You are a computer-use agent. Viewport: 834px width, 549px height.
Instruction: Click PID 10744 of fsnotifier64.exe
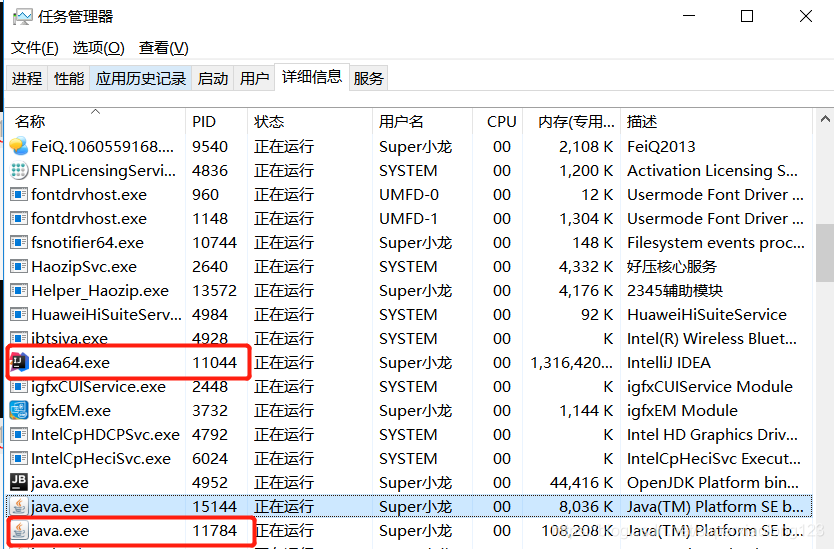(214, 243)
